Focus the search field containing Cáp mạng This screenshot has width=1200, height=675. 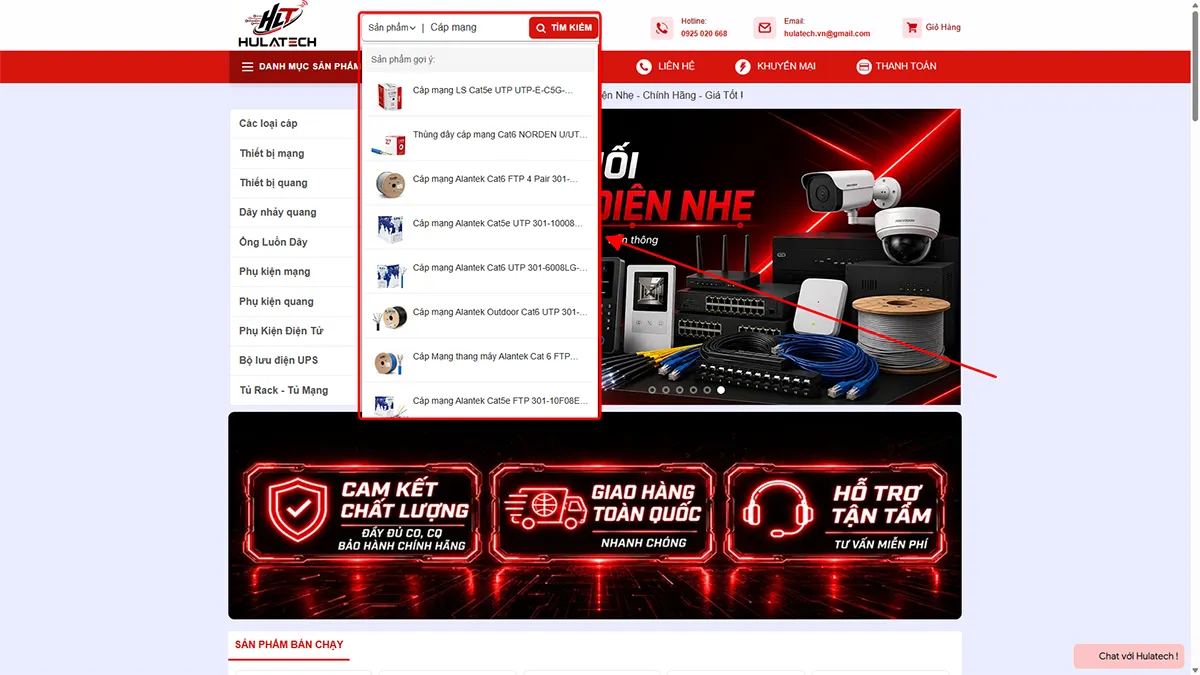click(x=476, y=27)
